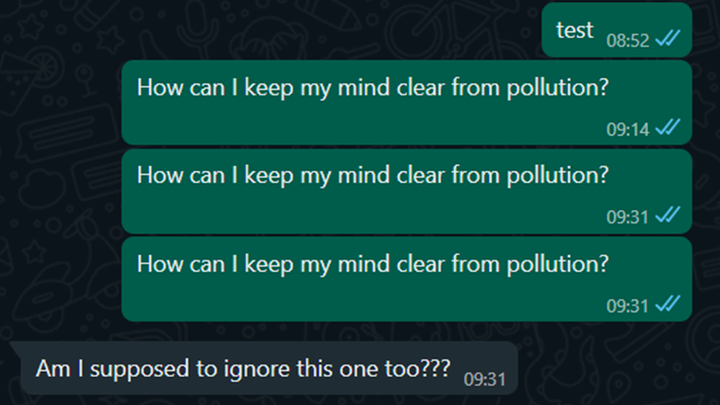
Task: Click the 09:14 timestamp
Action: click(628, 128)
